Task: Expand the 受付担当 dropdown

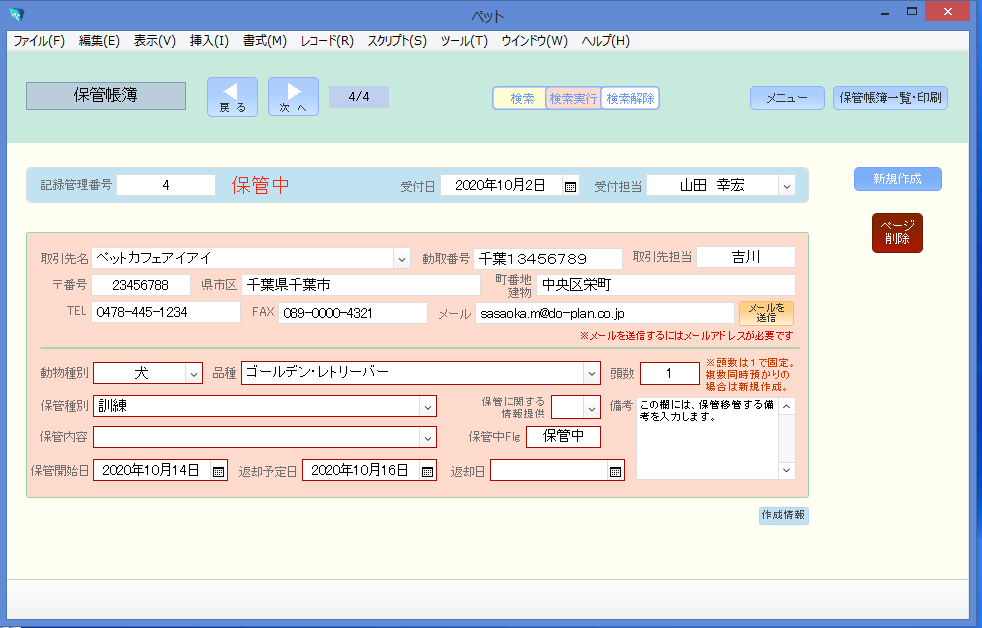Action: coord(787,186)
